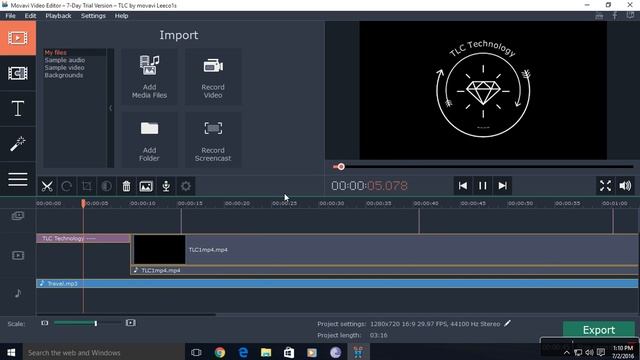
Task: Click the 00:00:30 ruler mark
Action: (x=331, y=203)
